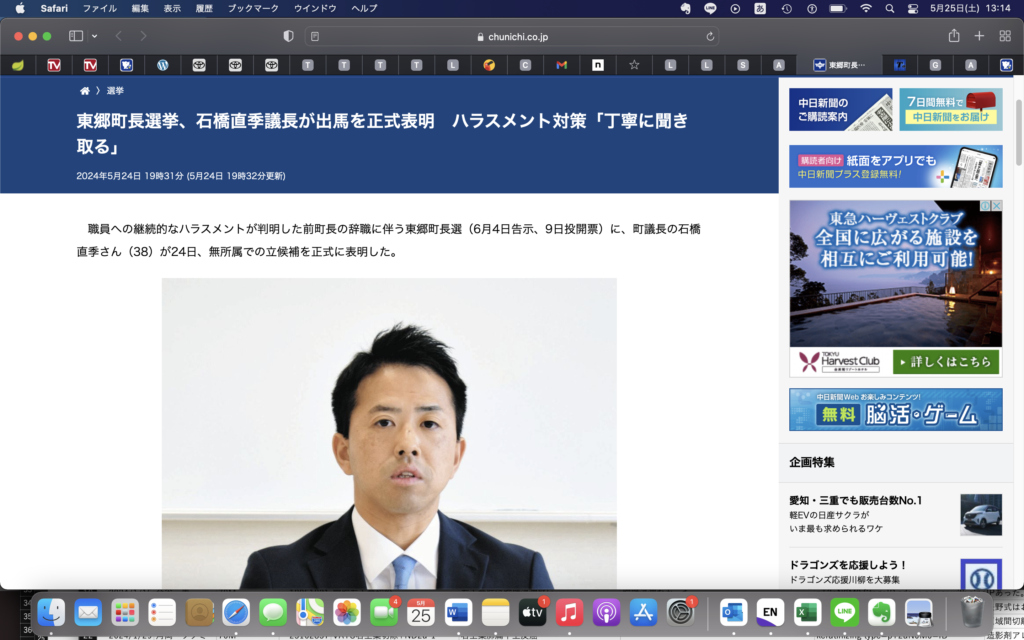
Task: Open Tab Overview with the grid icon
Action: 1005,36
